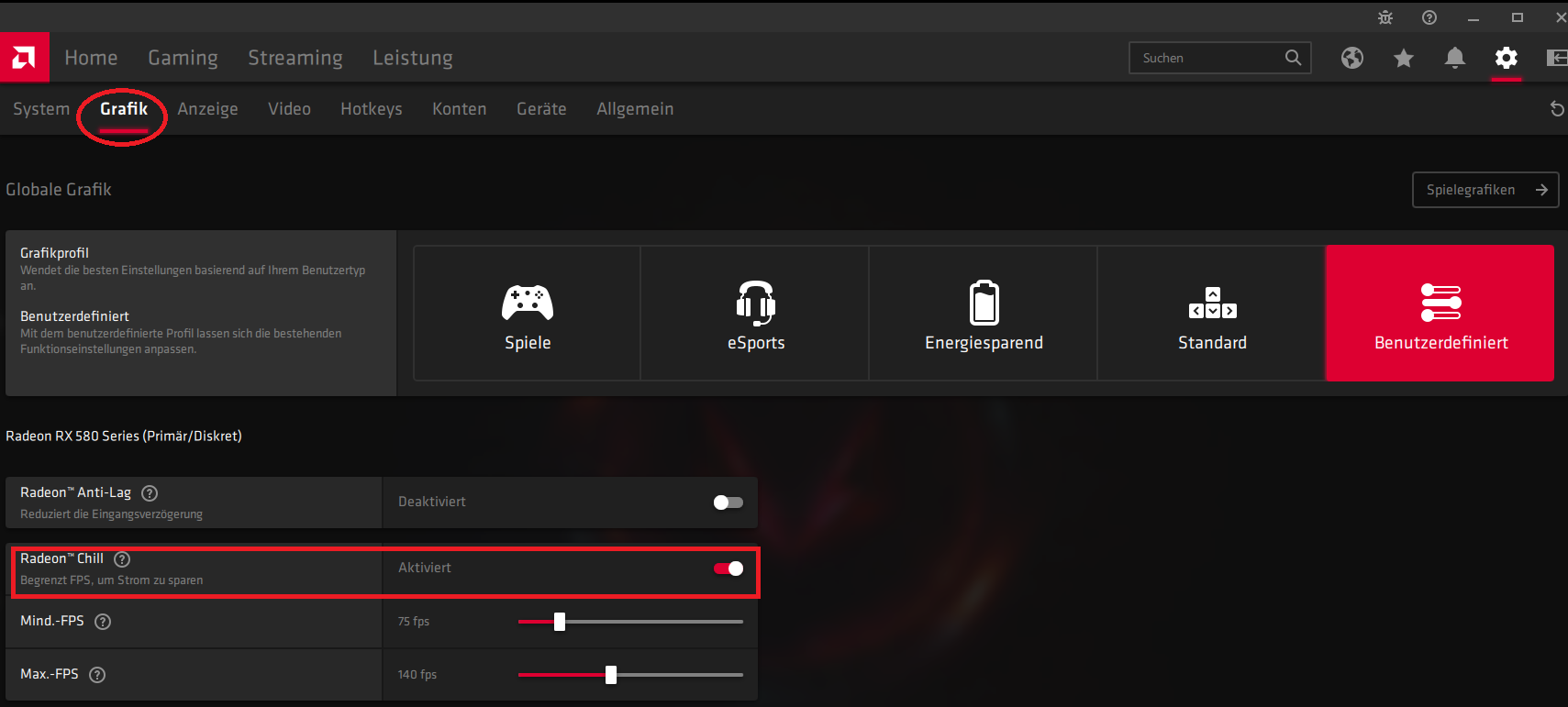Click the AMD logo icon

coord(24,58)
